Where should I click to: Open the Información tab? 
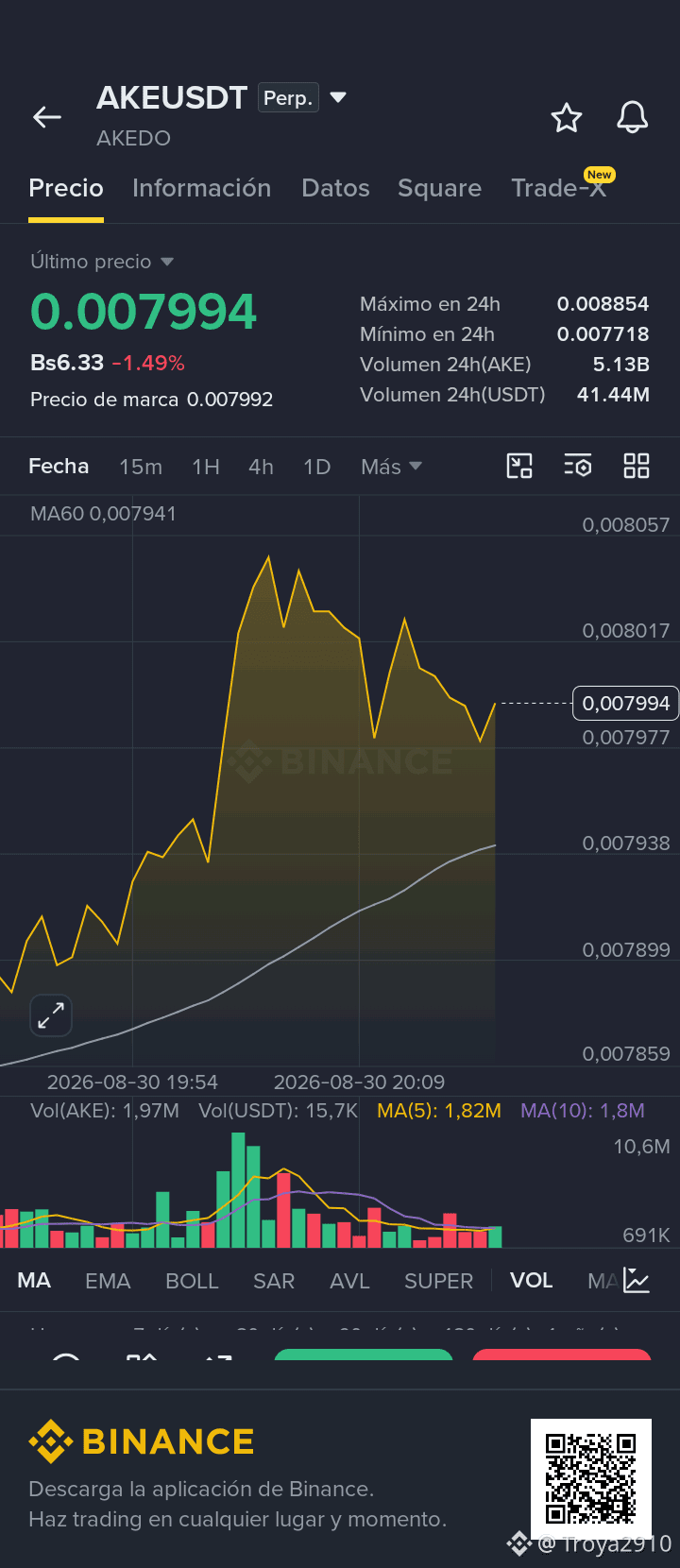[x=201, y=188]
